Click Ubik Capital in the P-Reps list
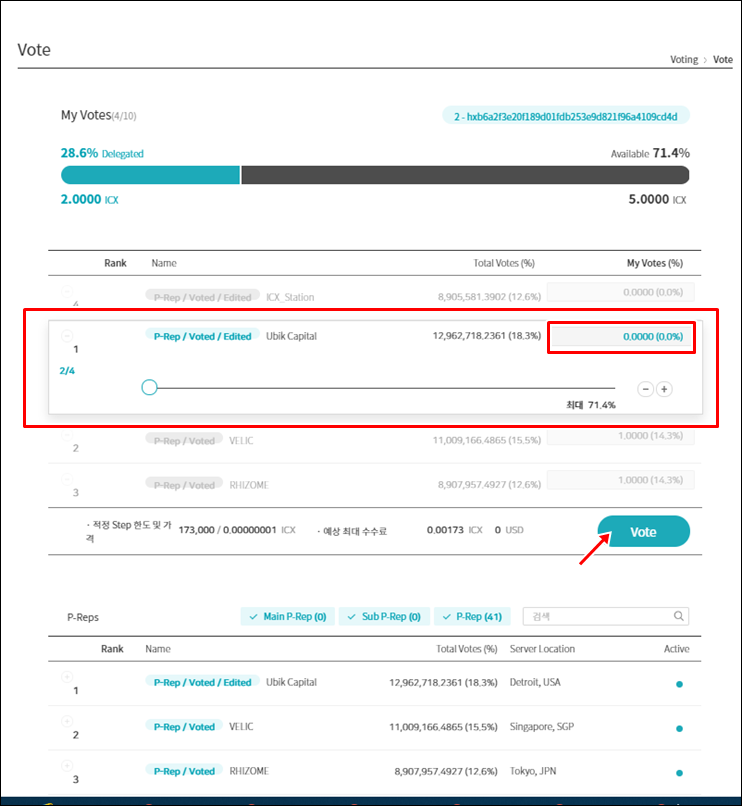742x806 pixels. tap(291, 682)
